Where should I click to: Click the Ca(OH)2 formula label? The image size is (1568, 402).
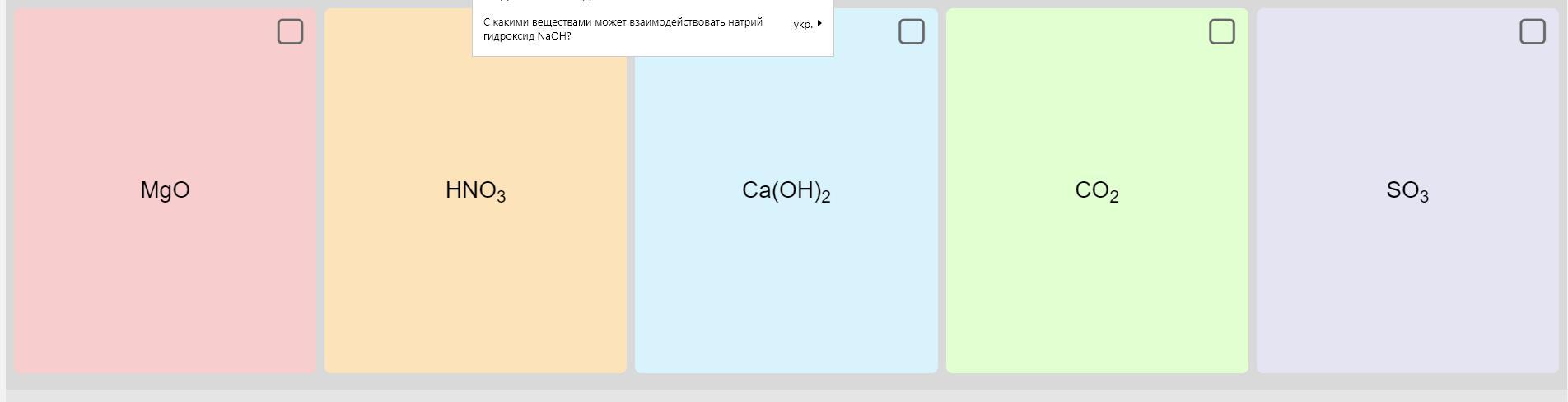(x=786, y=191)
